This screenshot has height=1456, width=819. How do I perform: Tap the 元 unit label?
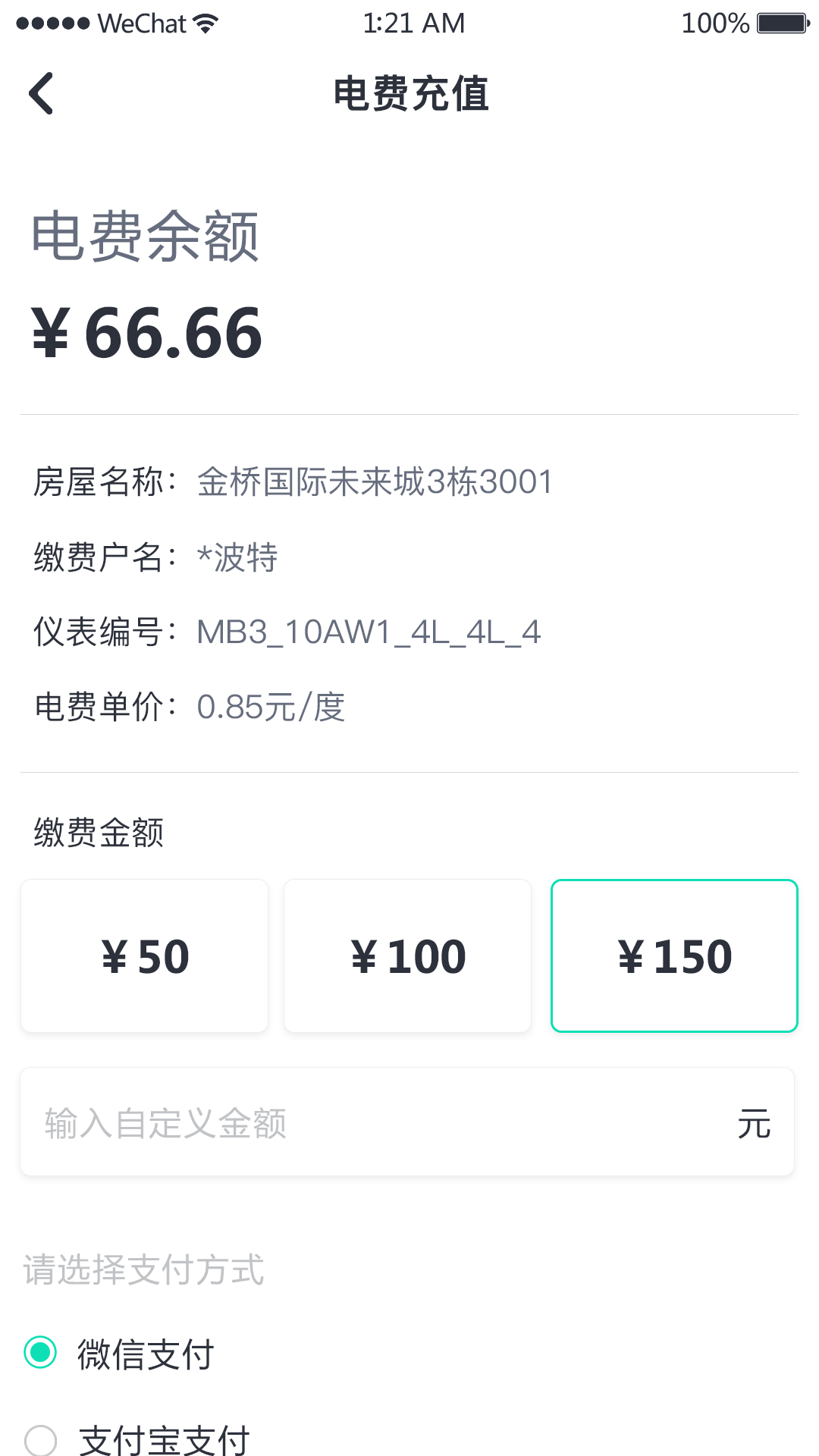[x=754, y=1123]
